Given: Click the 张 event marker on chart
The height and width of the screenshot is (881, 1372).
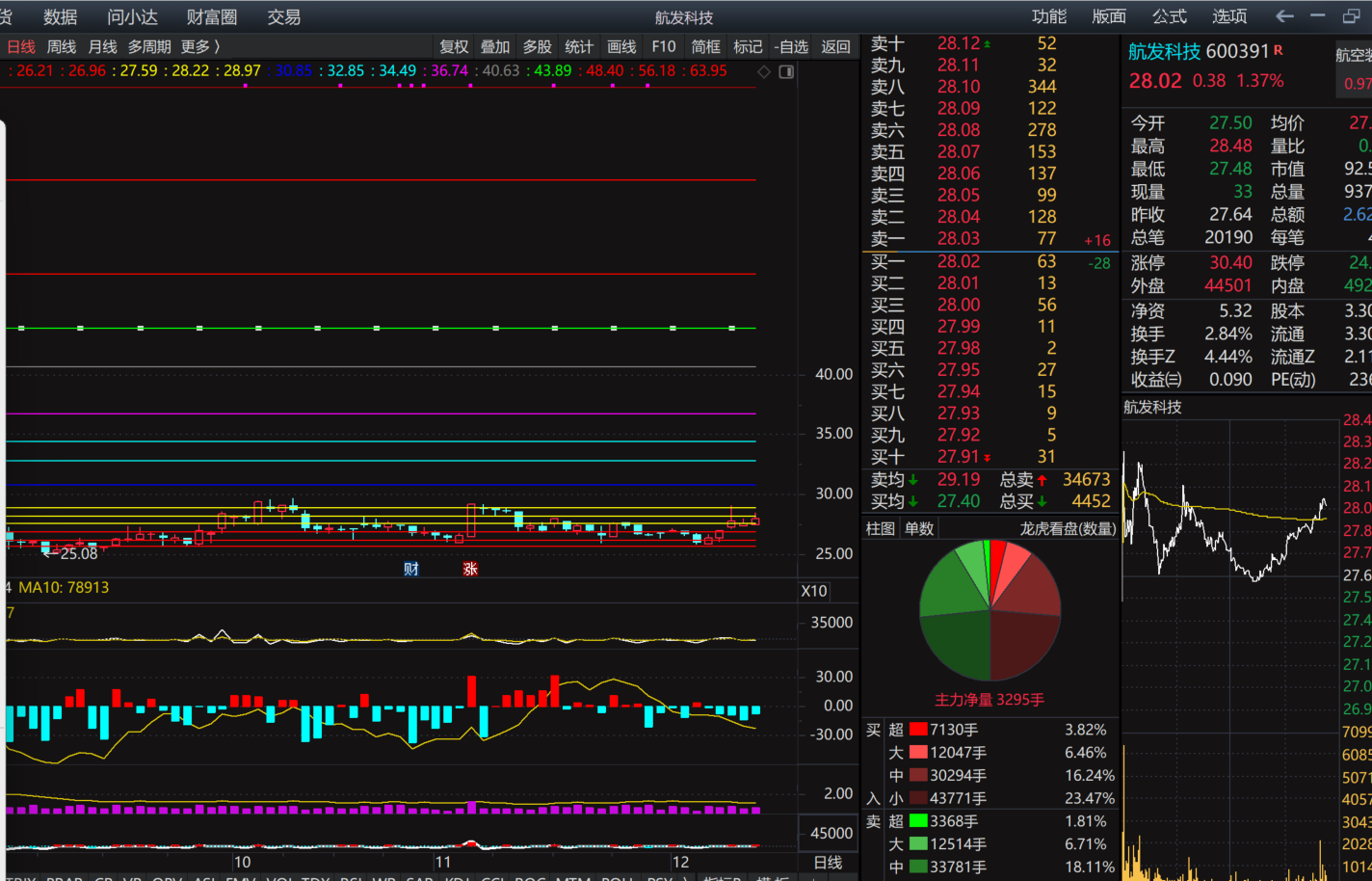Looking at the screenshot, I should 470,569.
